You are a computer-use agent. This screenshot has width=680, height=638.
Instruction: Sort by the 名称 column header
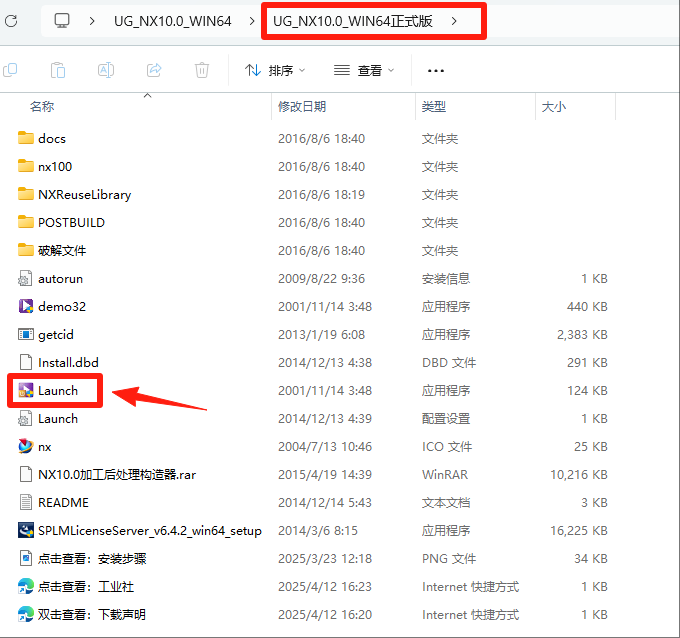(42, 106)
